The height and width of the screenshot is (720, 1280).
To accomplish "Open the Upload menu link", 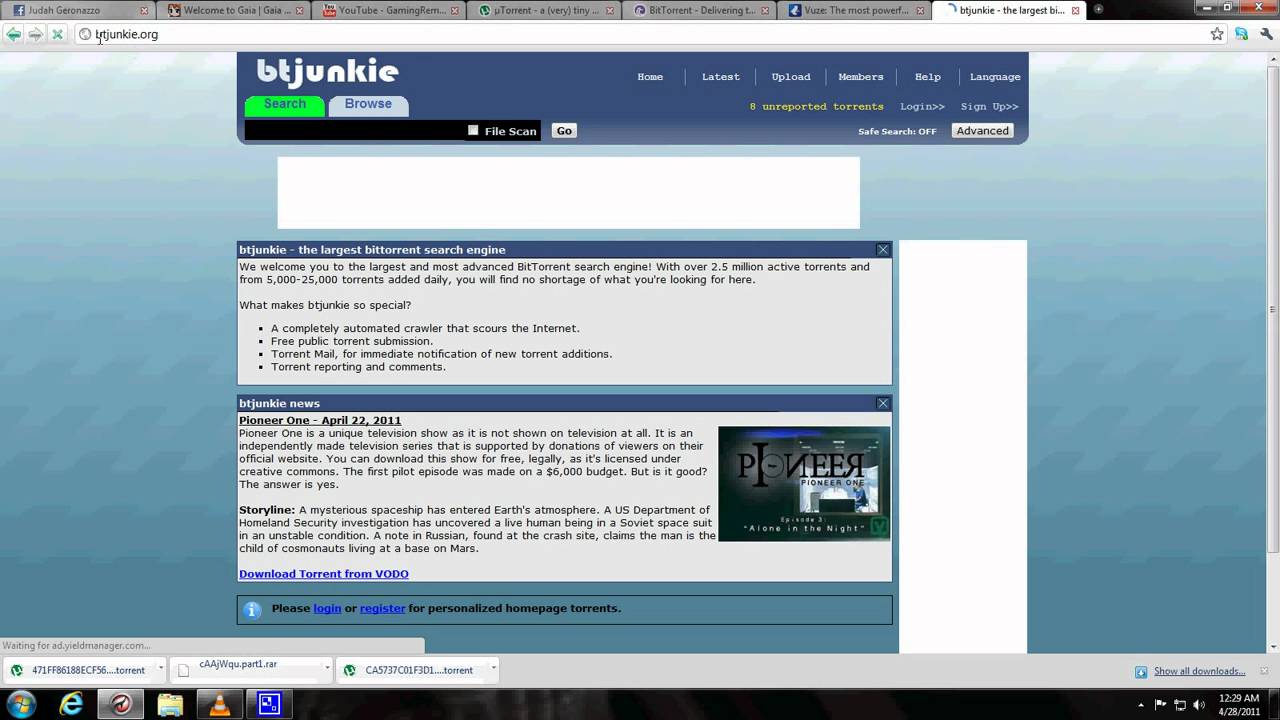I will [x=791, y=77].
